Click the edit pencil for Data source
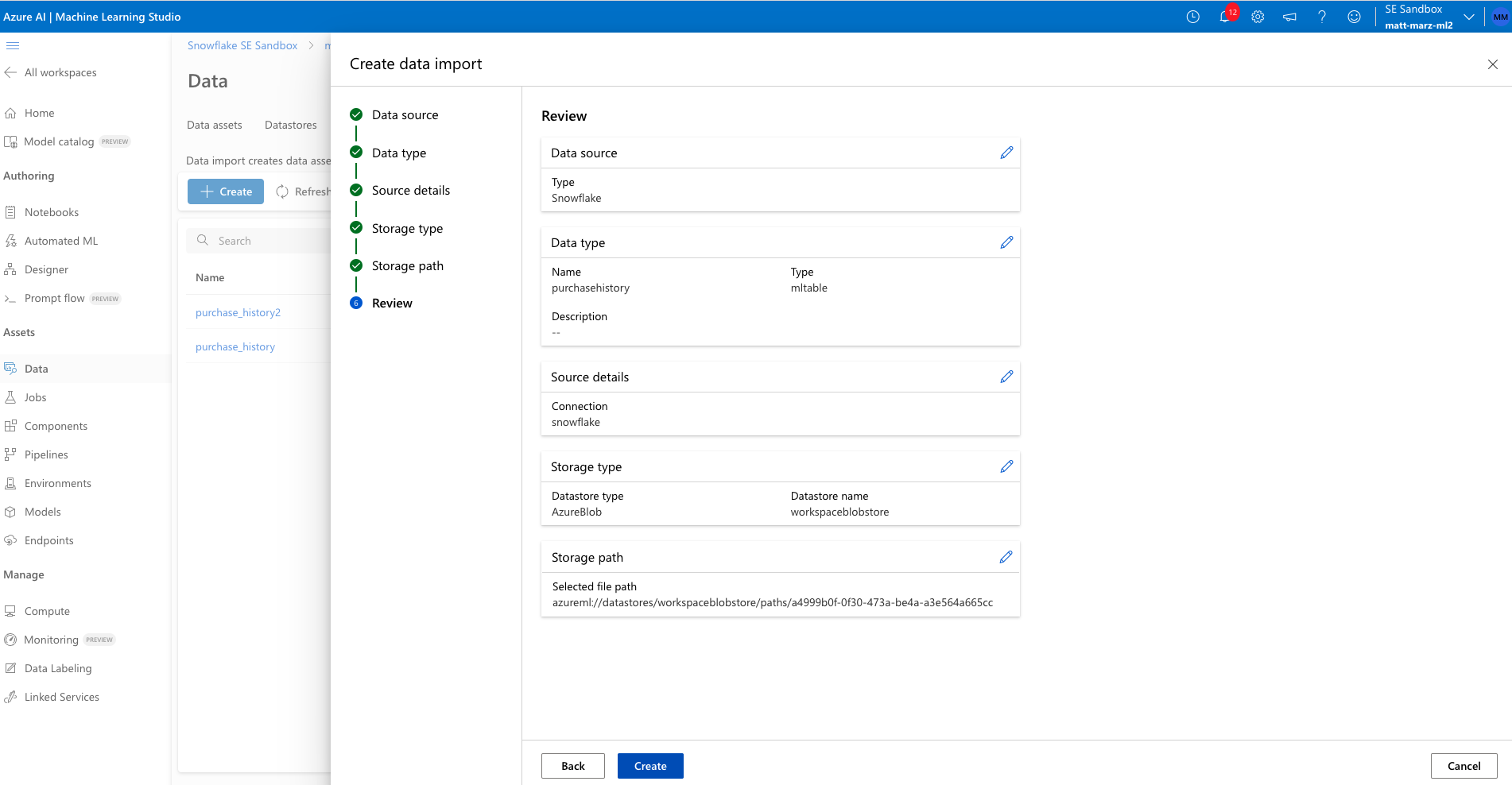The height and width of the screenshot is (785, 1512). 1006,153
